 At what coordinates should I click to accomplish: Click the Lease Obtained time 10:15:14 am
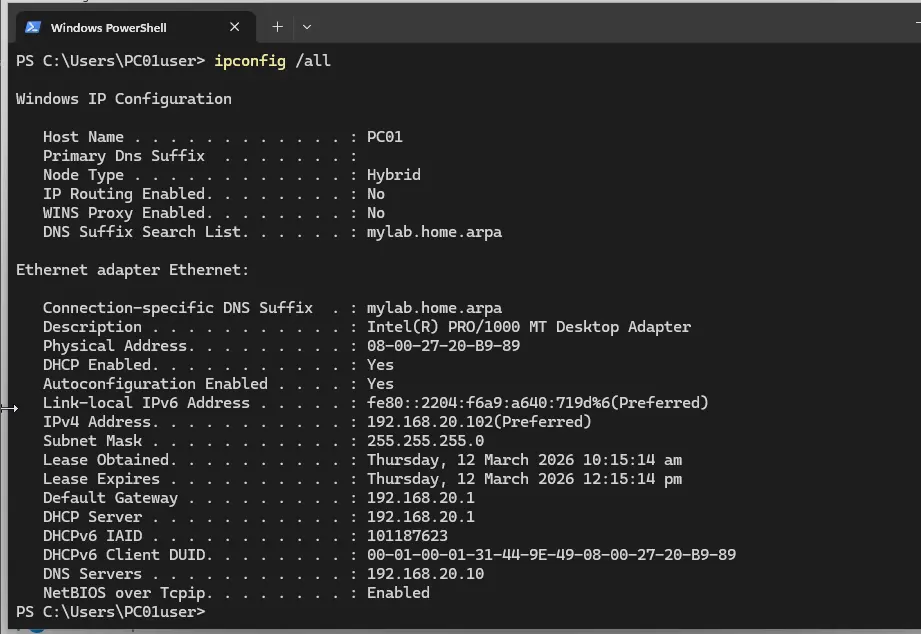[633, 460]
